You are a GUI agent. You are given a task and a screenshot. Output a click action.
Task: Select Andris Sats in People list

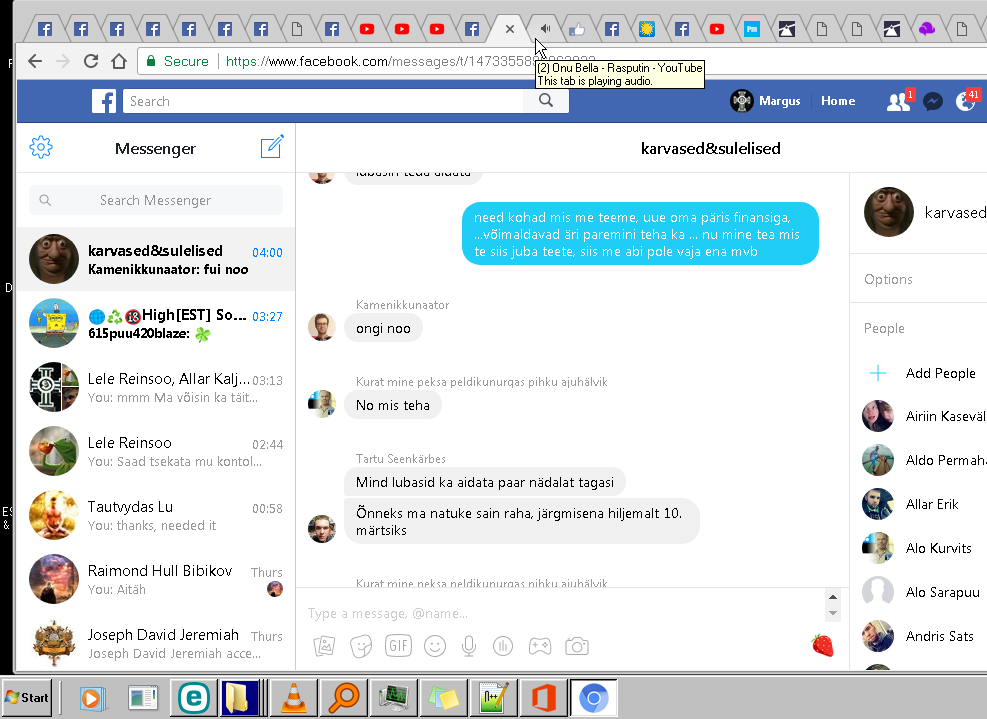[918, 637]
